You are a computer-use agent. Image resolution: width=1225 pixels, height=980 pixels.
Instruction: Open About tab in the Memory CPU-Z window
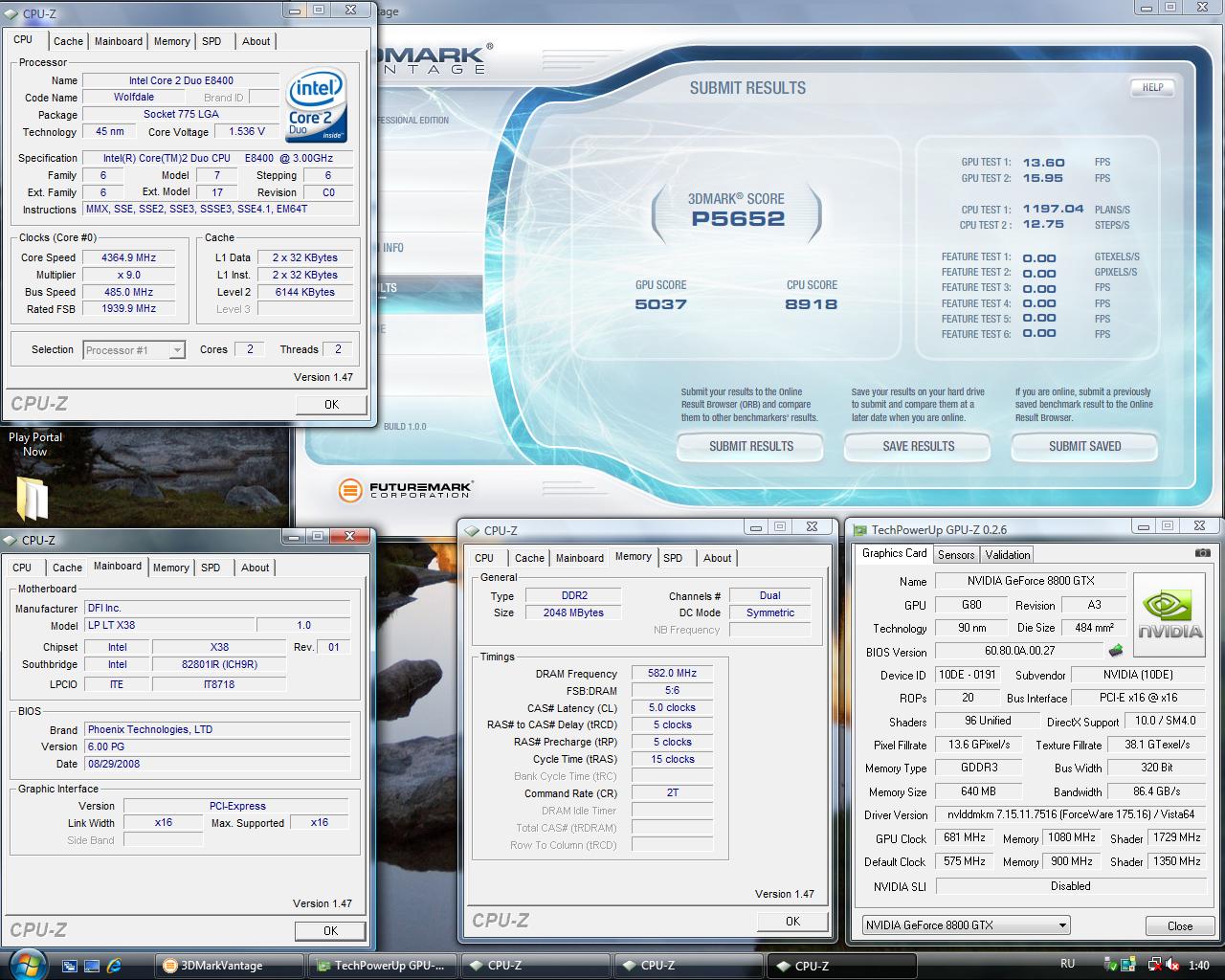(x=718, y=558)
